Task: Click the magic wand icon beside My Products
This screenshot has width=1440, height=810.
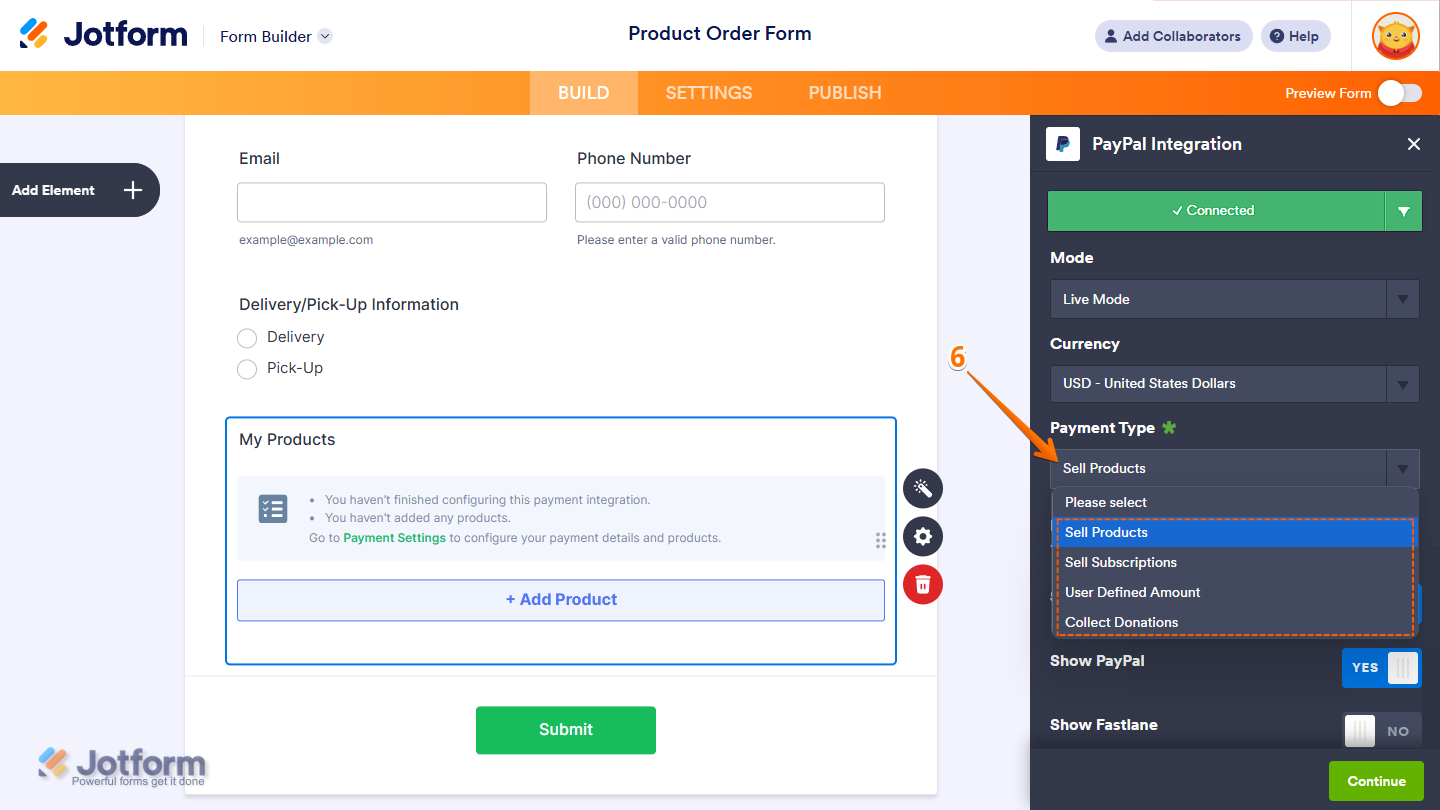Action: [922, 488]
